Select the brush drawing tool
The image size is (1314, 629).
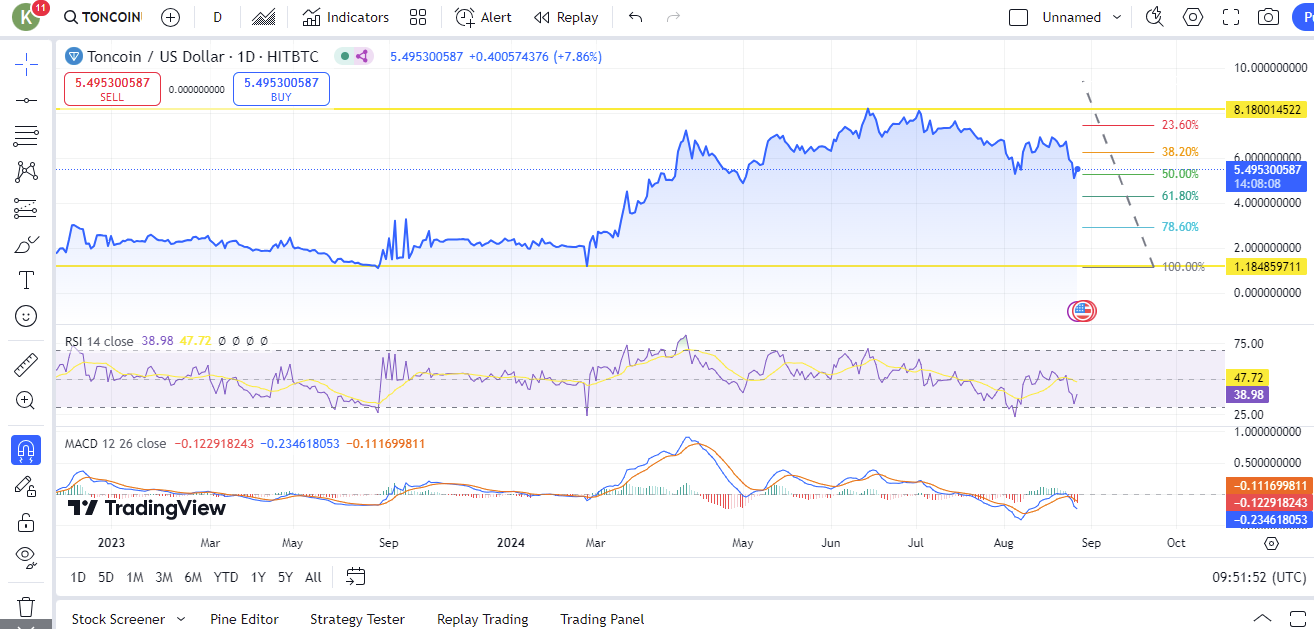point(26,244)
